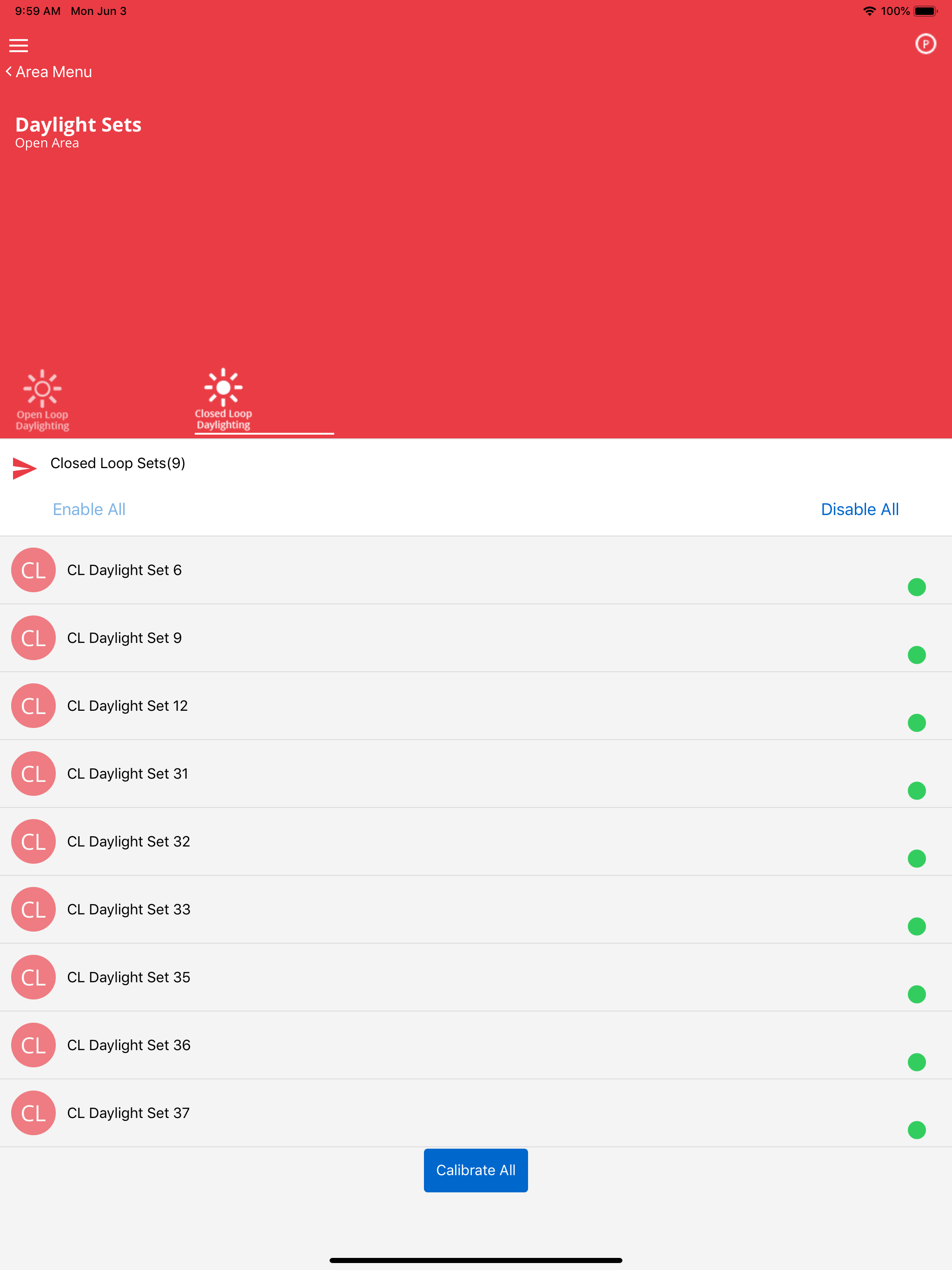Switch to the Open Loop Daylighting tab

(x=42, y=399)
